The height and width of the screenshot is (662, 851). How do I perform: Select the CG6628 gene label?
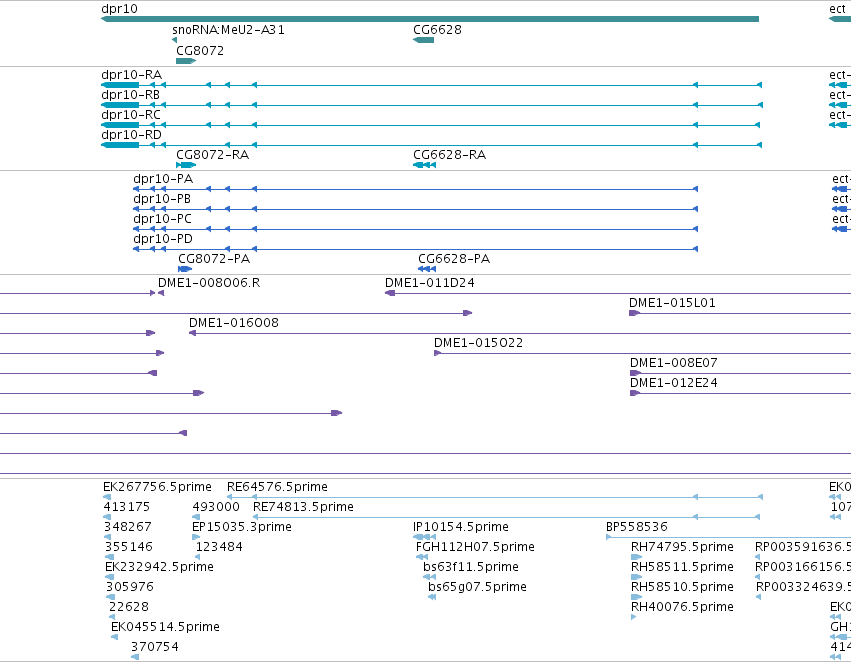click(x=437, y=29)
